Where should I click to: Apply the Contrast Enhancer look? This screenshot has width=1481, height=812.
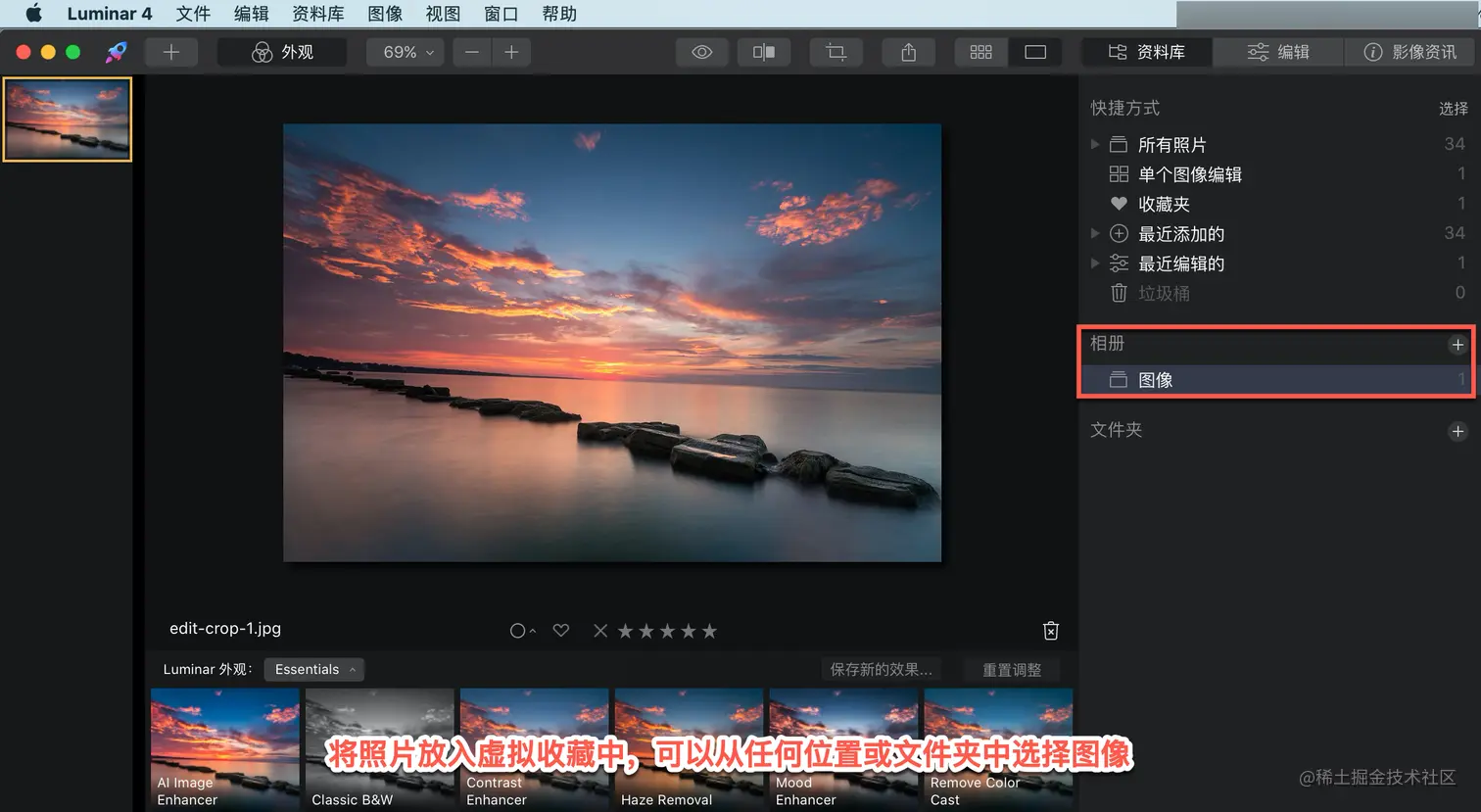(535, 750)
